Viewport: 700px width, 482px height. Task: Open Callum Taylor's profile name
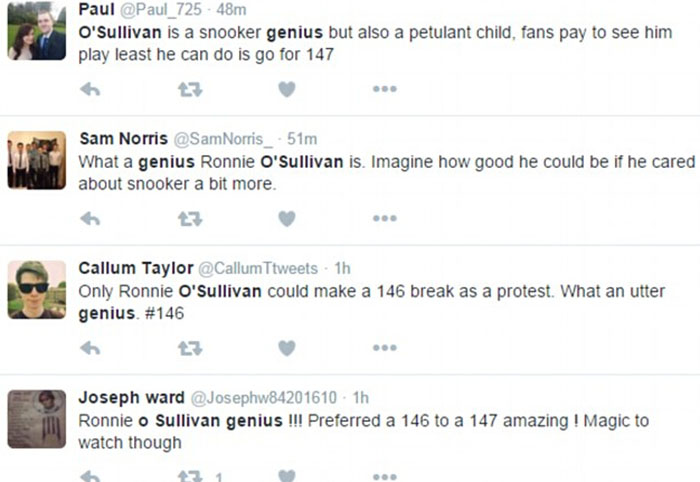pyautogui.click(x=134, y=268)
